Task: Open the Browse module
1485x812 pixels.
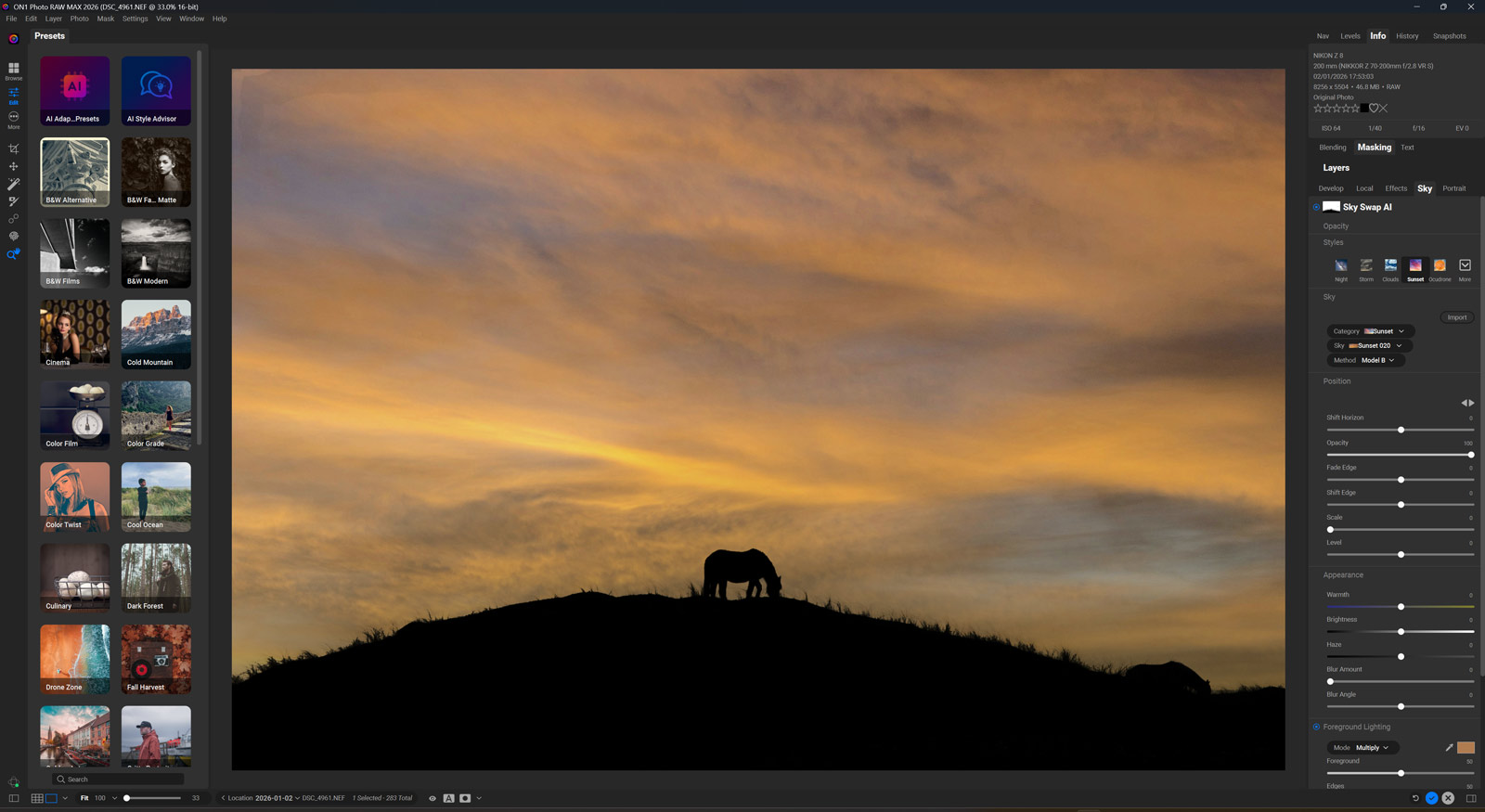Action: coord(13,71)
